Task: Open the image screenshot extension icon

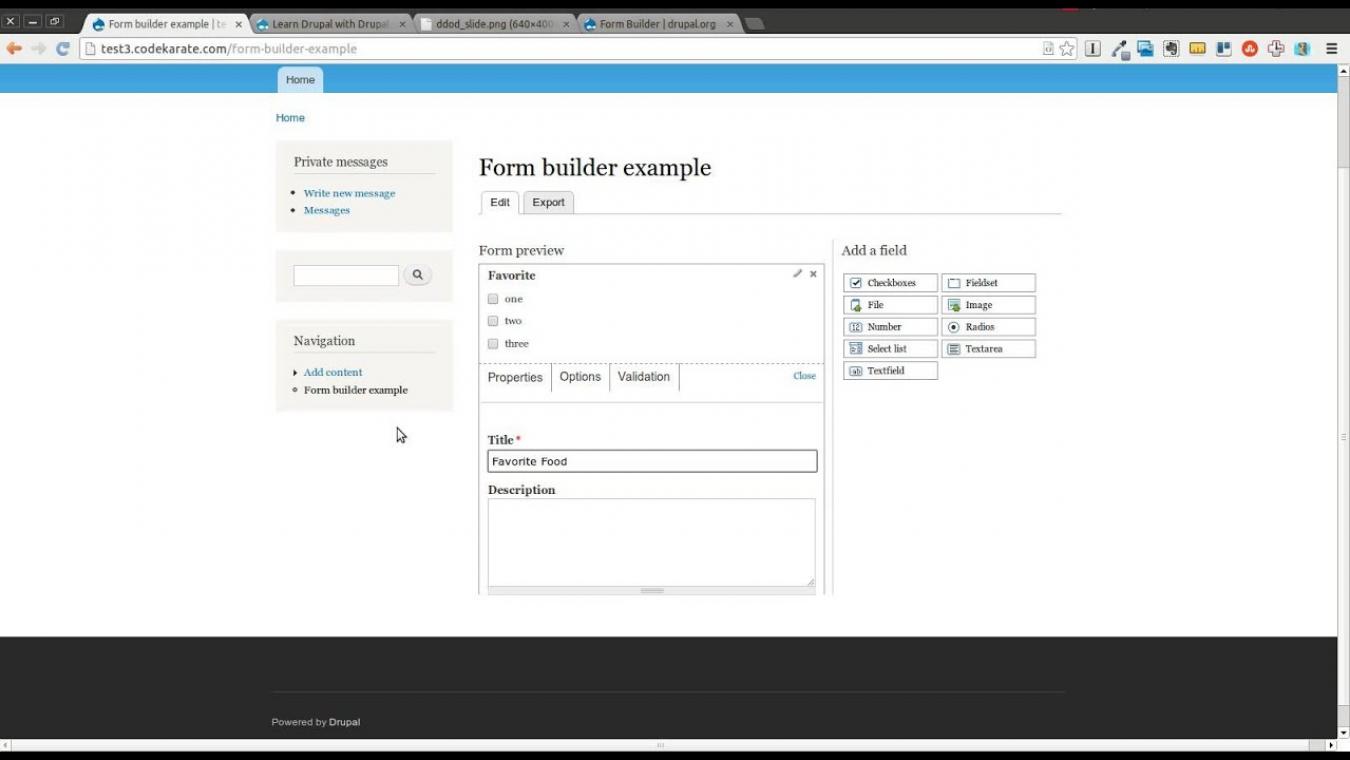Action: 1145,48
